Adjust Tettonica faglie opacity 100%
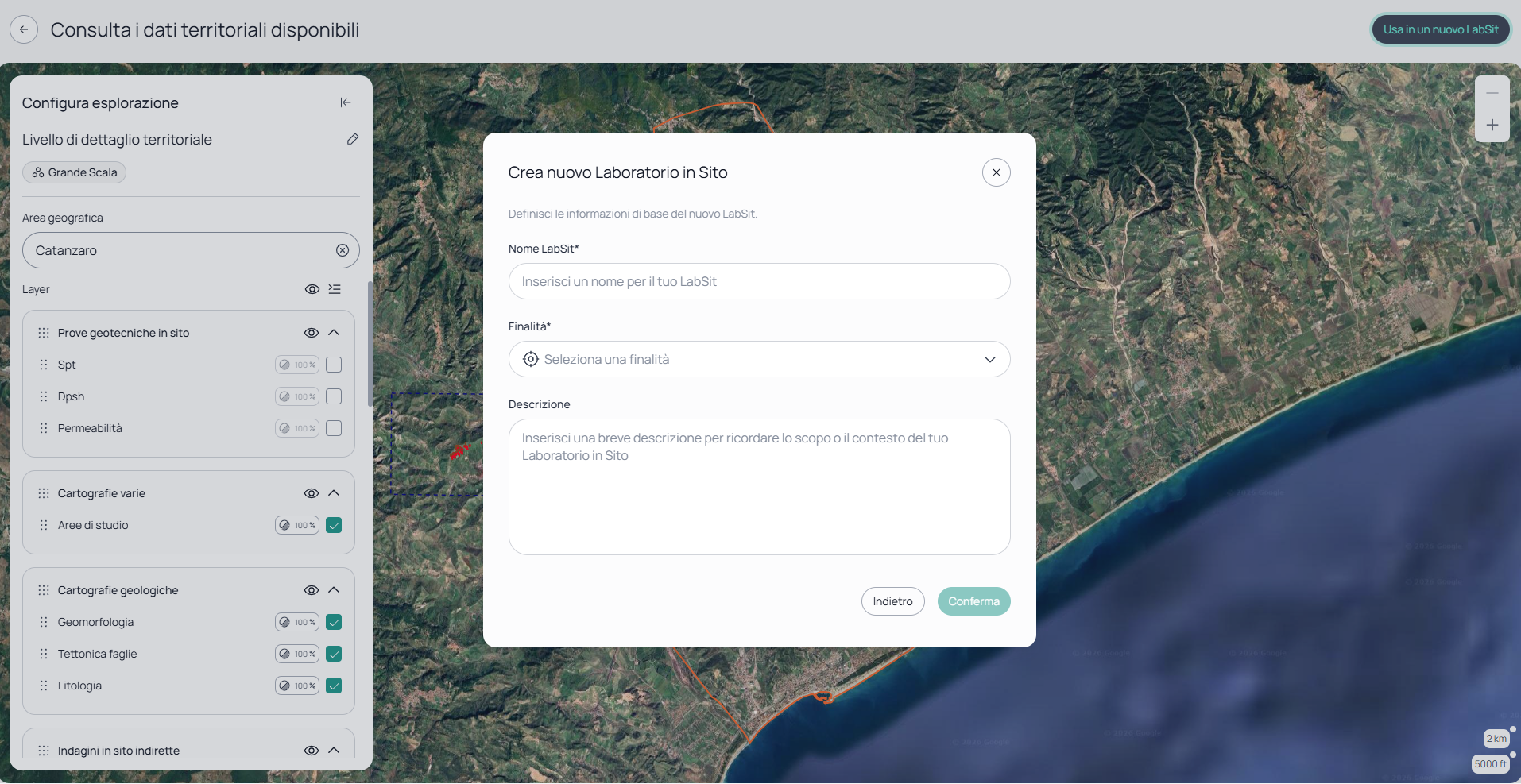1521x784 pixels. coord(297,654)
